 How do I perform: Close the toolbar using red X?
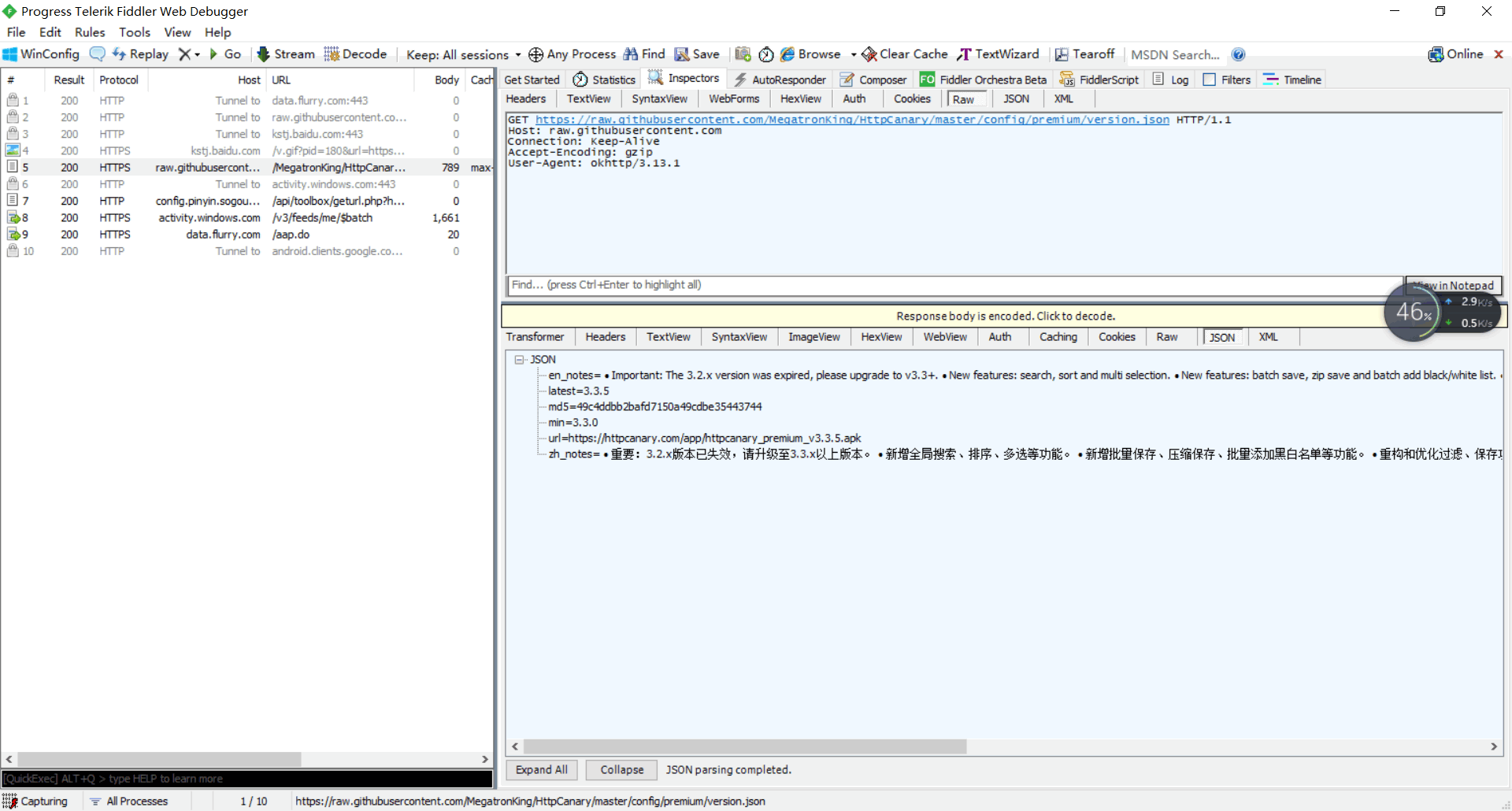coord(1499,54)
